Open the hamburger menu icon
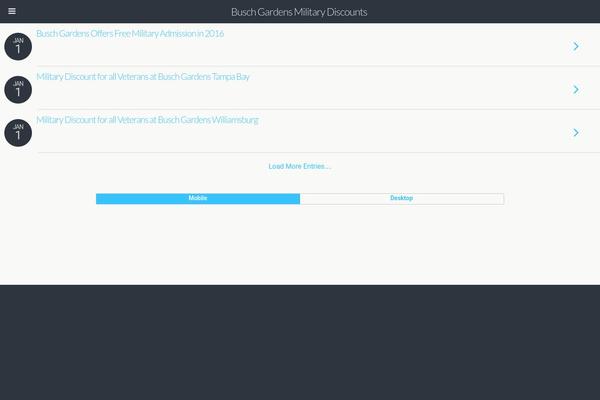600x400 pixels. (x=12, y=11)
